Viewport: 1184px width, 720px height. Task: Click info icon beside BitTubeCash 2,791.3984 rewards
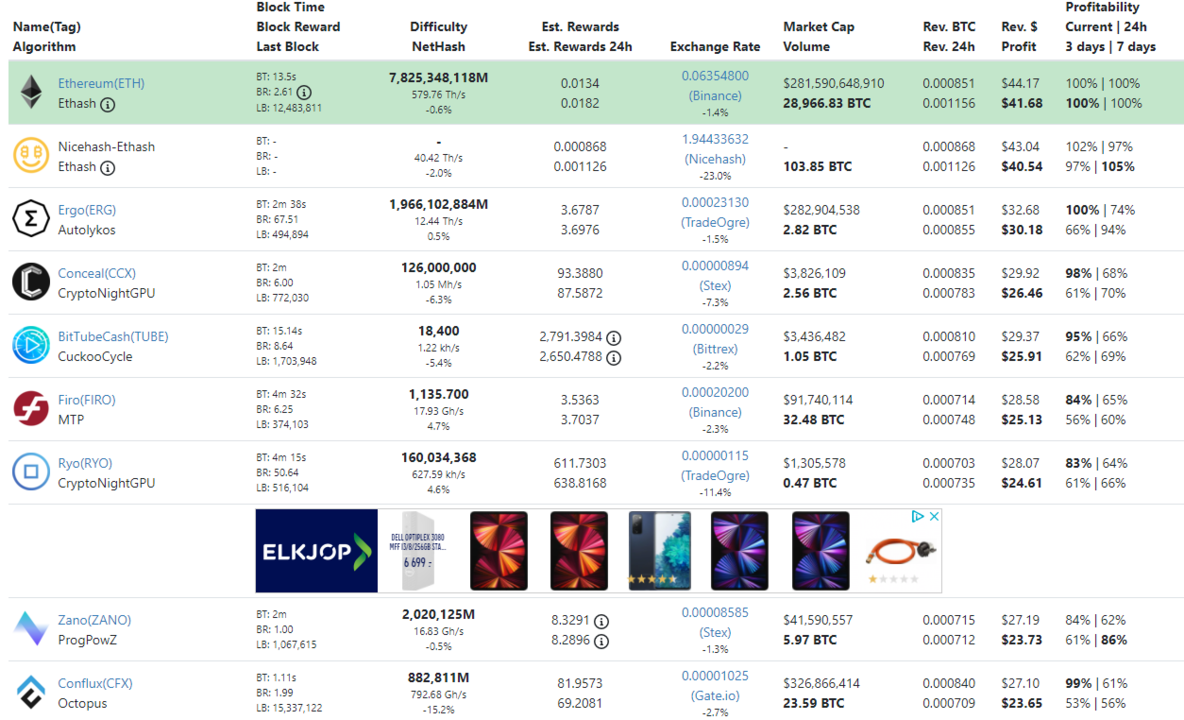click(x=614, y=338)
